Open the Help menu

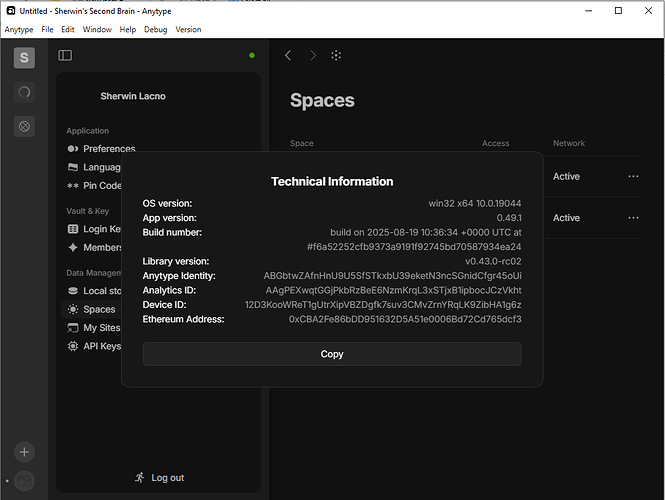(128, 29)
